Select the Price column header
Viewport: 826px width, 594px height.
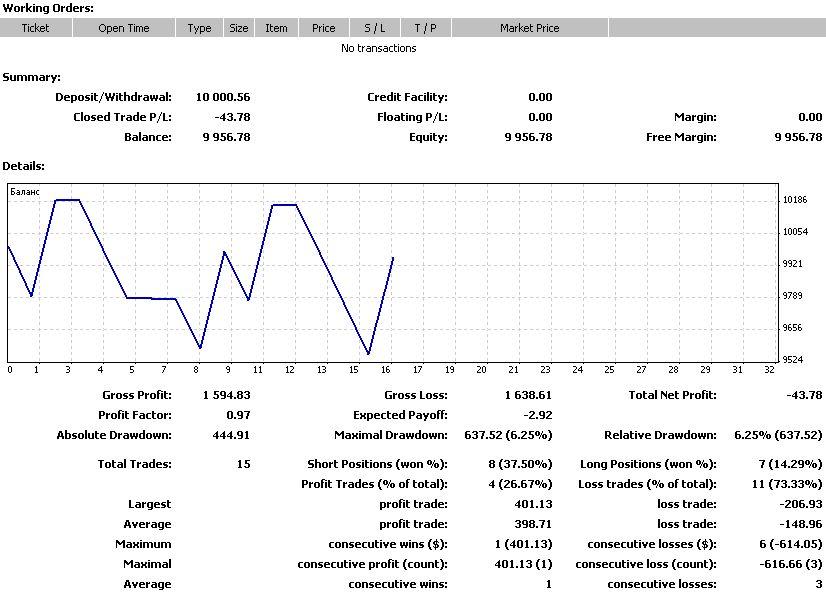pyautogui.click(x=323, y=28)
